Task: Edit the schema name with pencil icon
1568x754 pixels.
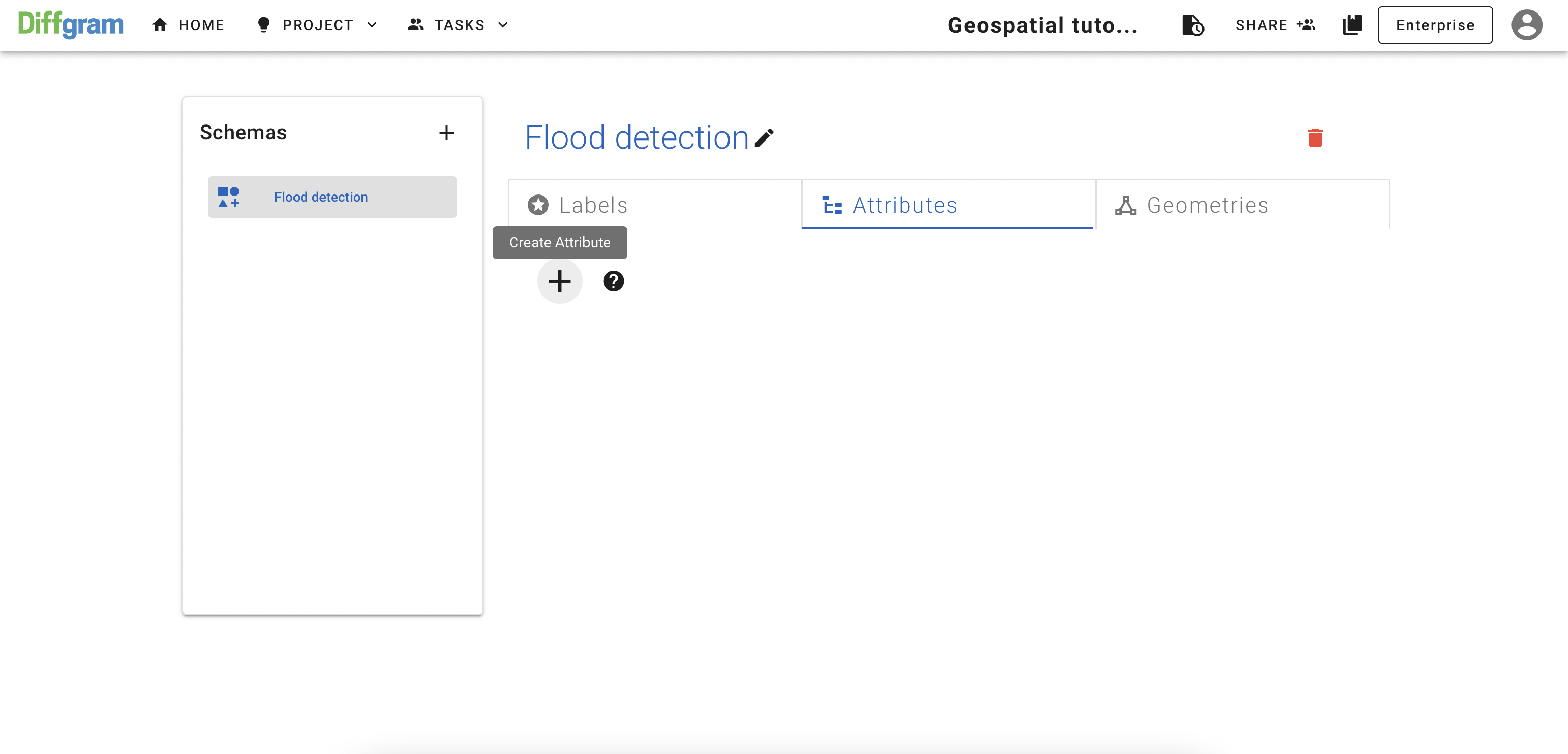Action: (764, 138)
